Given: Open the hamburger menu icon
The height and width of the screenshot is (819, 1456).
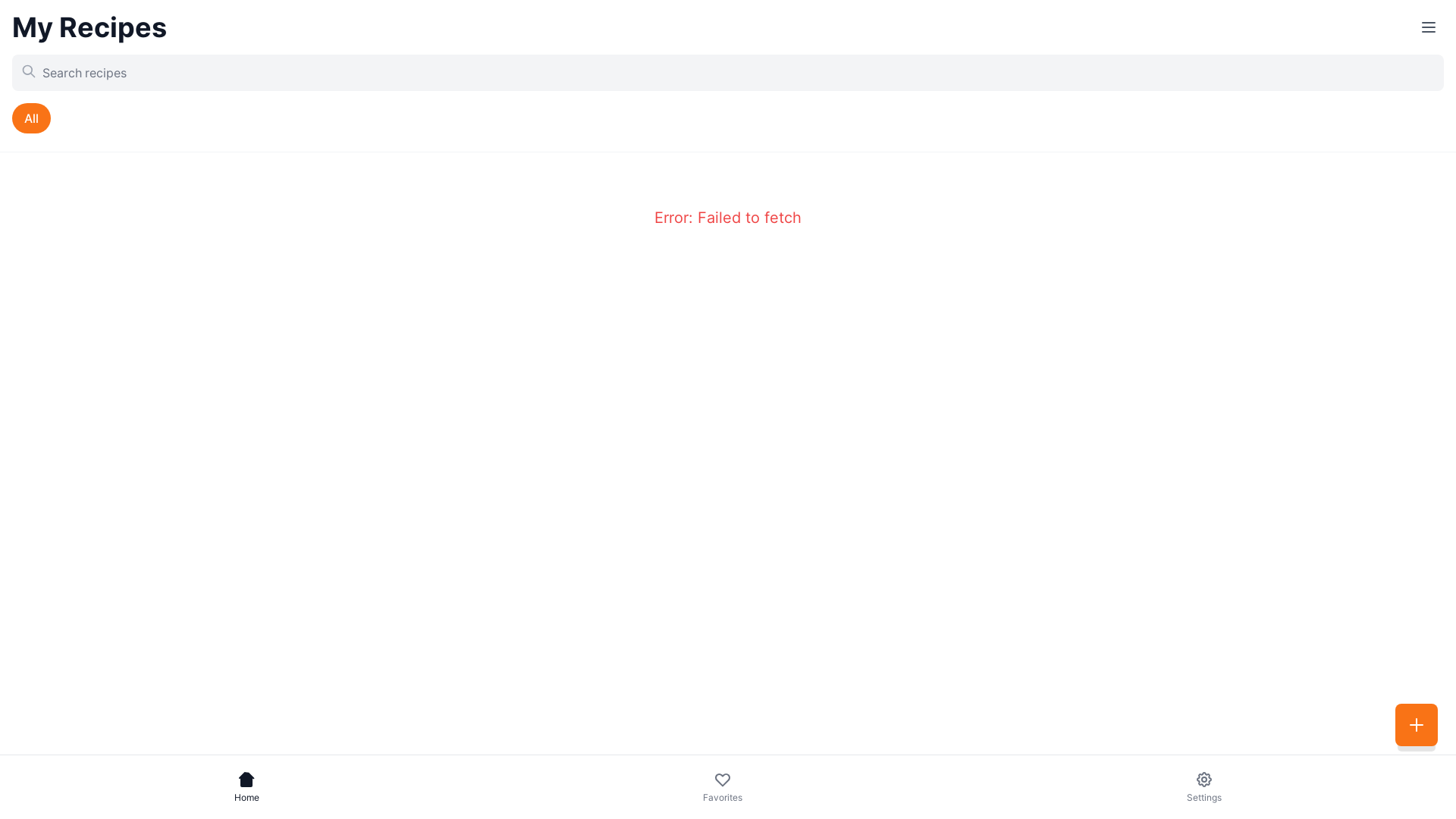Looking at the screenshot, I should pyautogui.click(x=1428, y=27).
